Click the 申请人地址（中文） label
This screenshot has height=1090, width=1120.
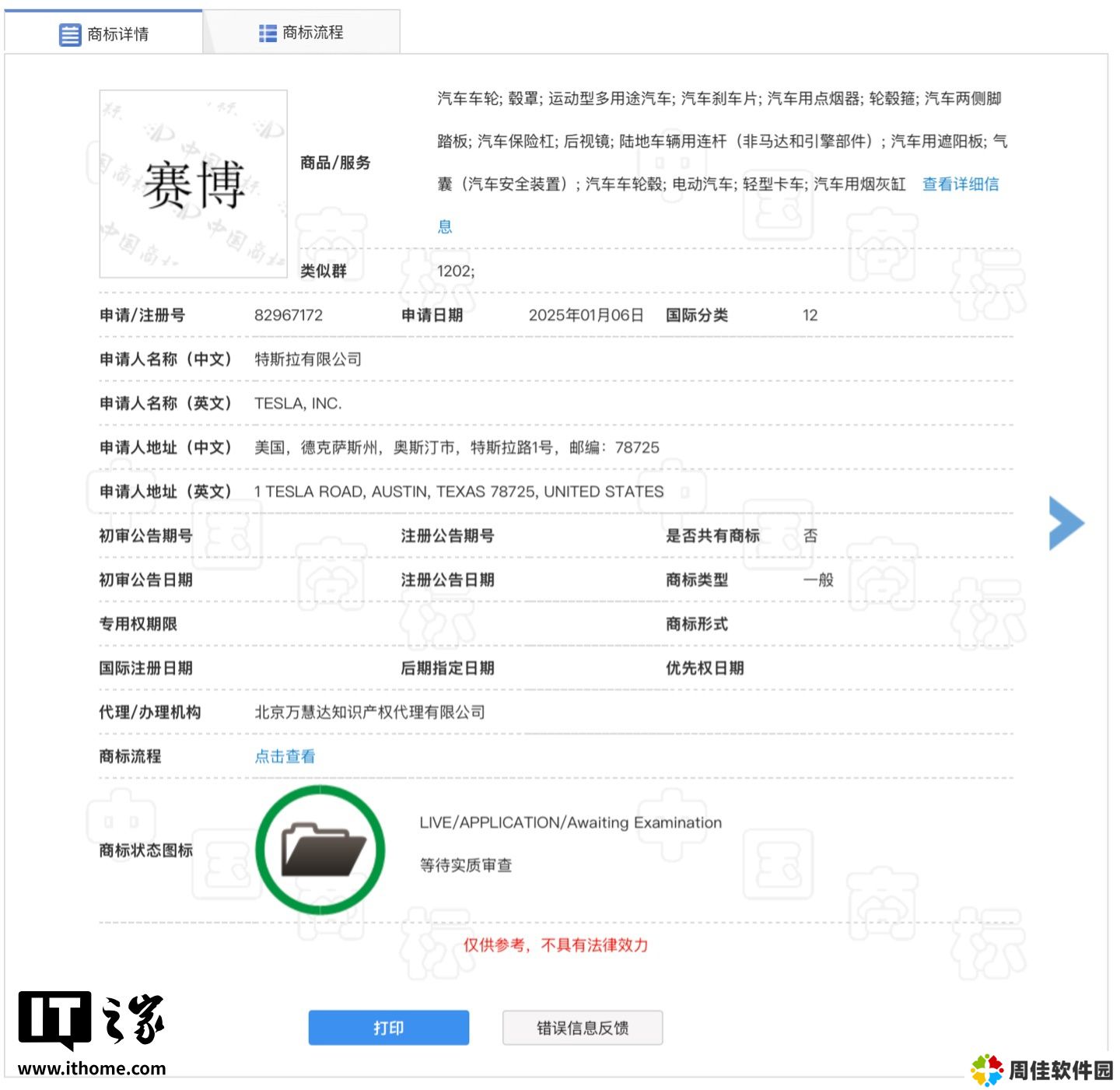(x=166, y=447)
